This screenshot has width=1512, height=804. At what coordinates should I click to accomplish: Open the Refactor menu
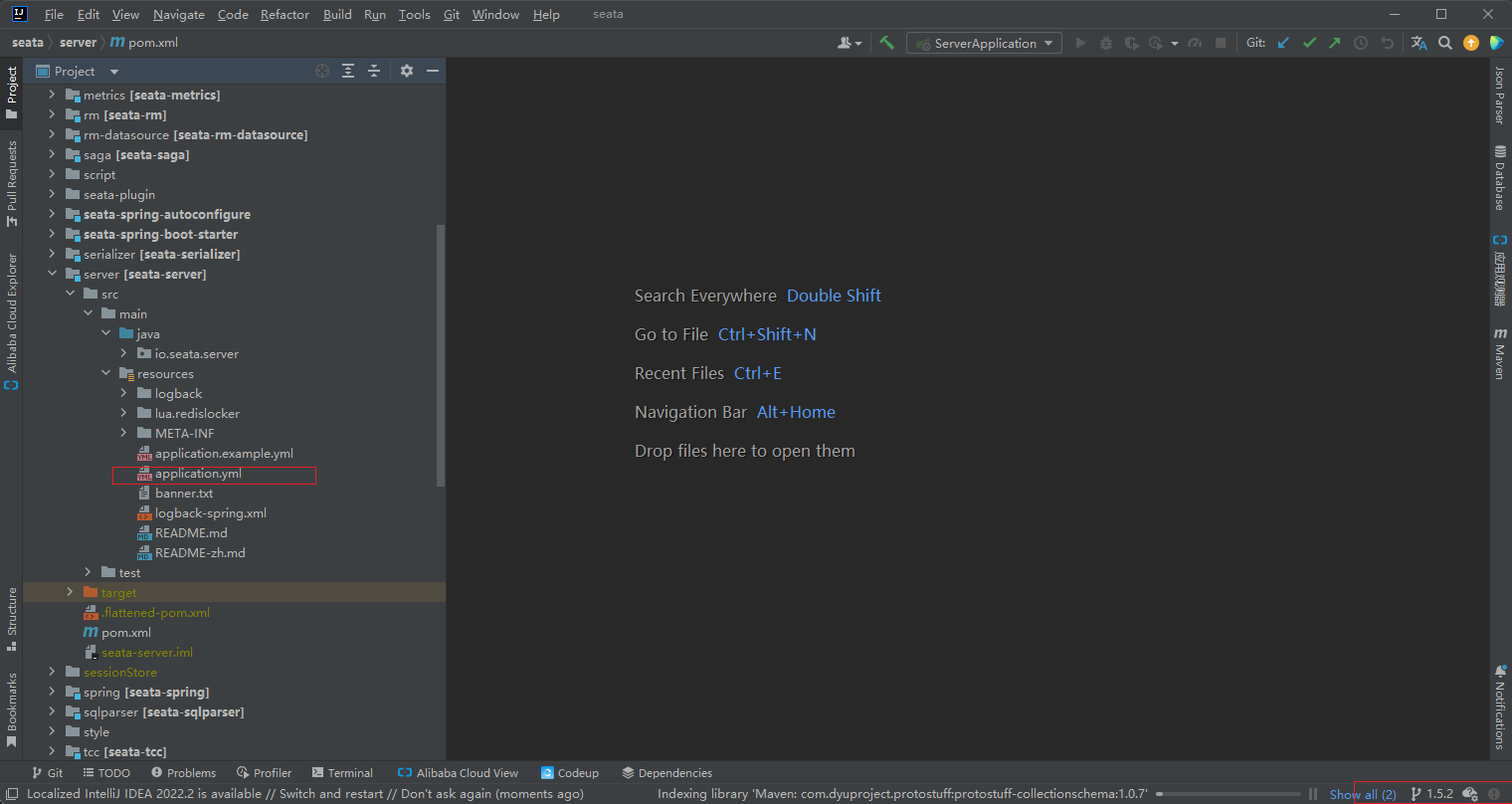[284, 14]
